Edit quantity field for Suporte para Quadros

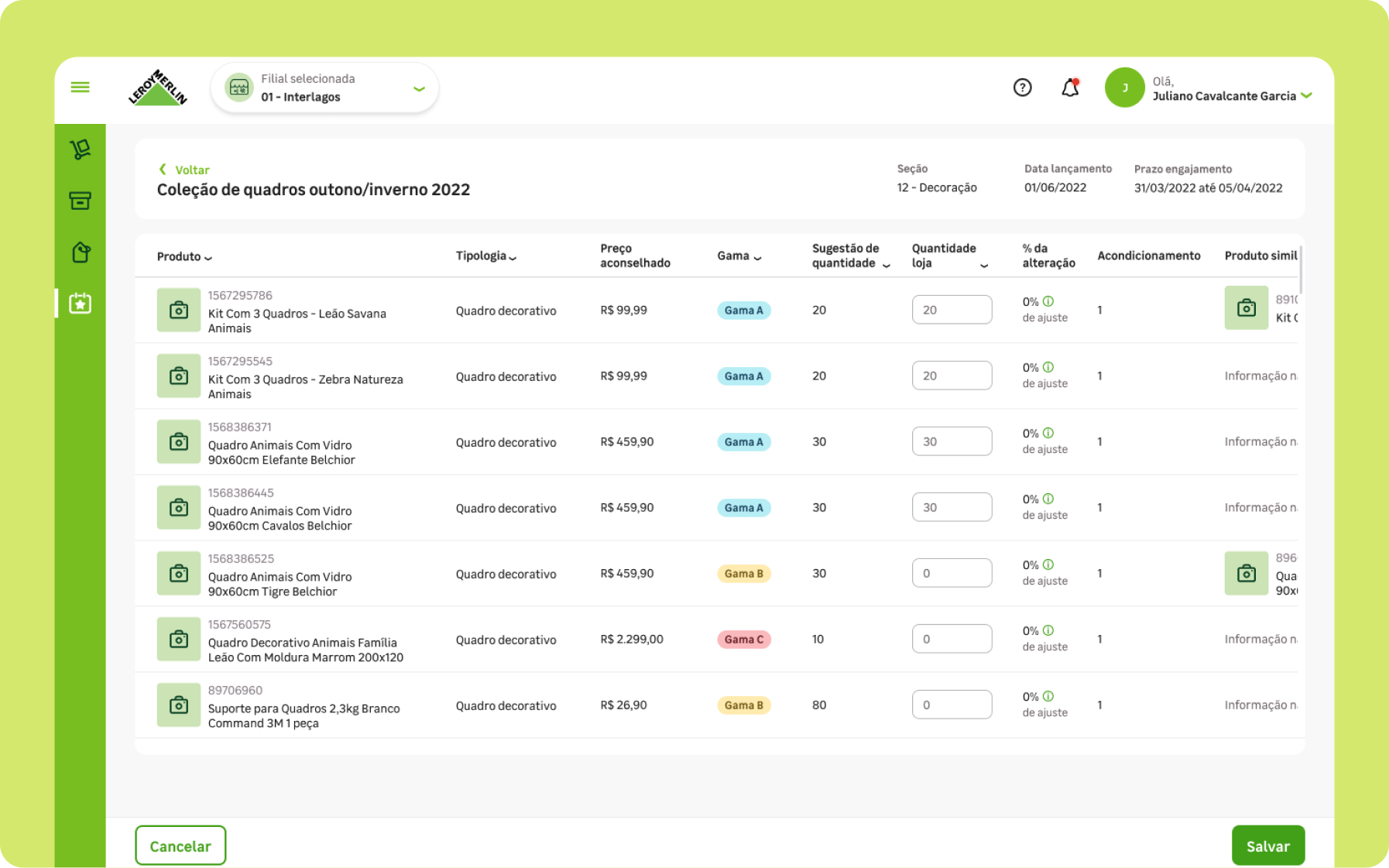click(952, 705)
